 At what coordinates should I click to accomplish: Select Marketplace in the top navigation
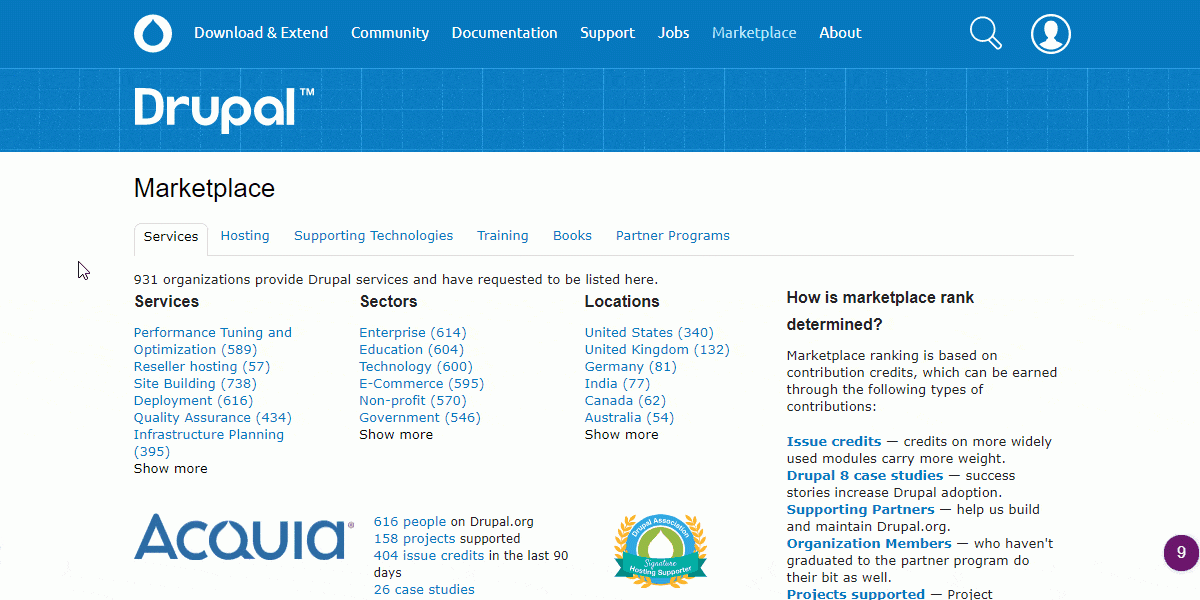point(754,33)
